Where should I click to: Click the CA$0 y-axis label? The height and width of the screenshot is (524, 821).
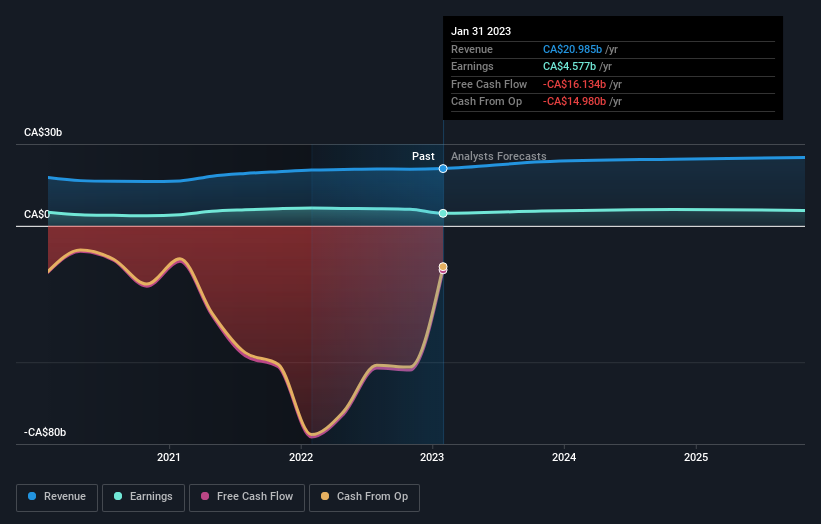[37, 214]
